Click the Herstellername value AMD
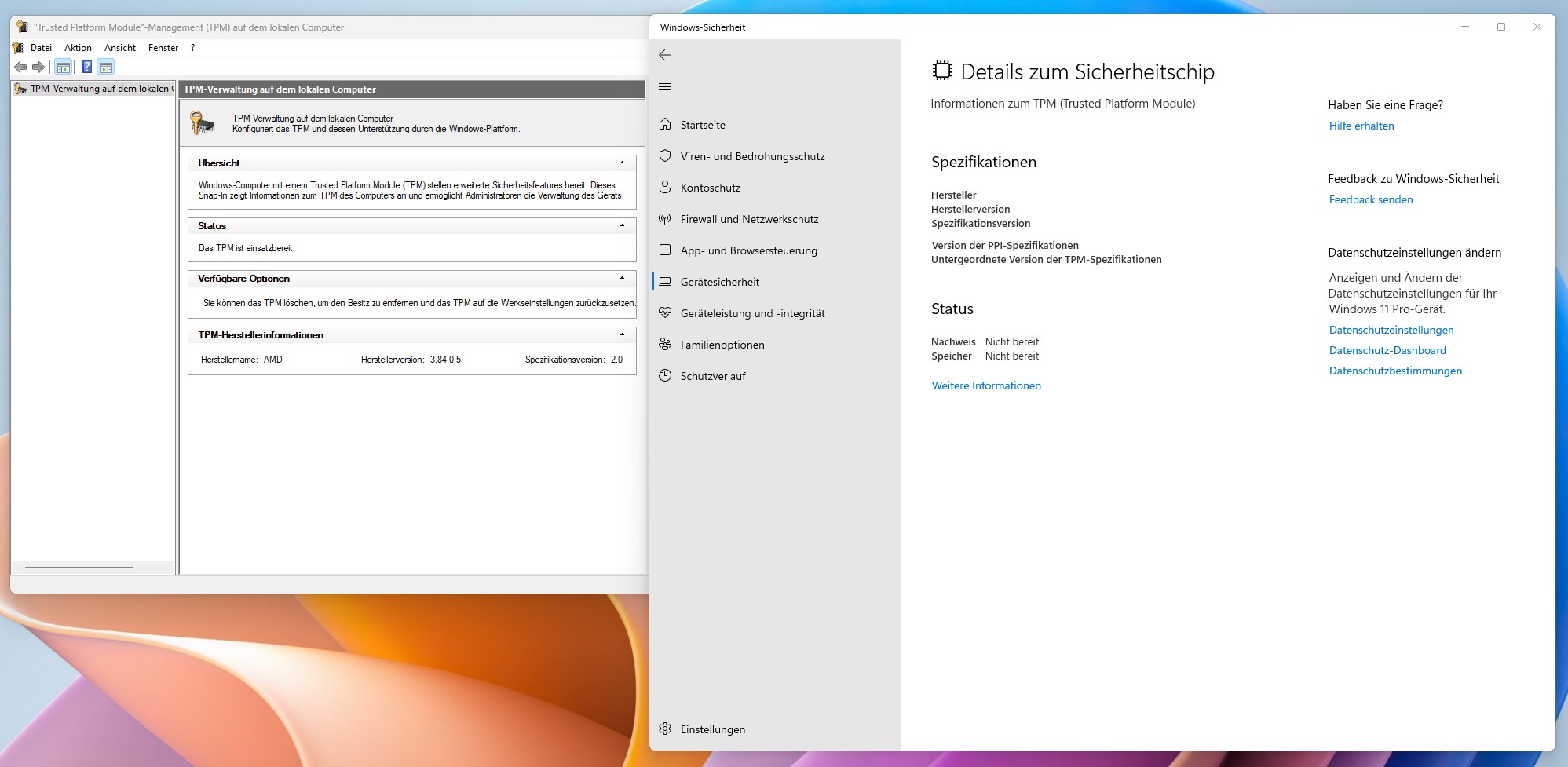 (272, 360)
